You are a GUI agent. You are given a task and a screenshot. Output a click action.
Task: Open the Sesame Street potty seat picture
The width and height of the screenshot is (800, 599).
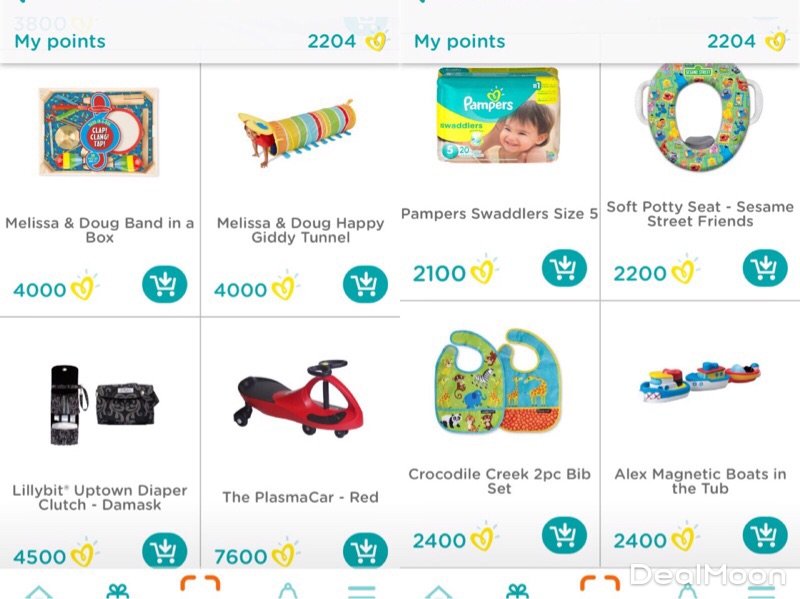[x=699, y=117]
